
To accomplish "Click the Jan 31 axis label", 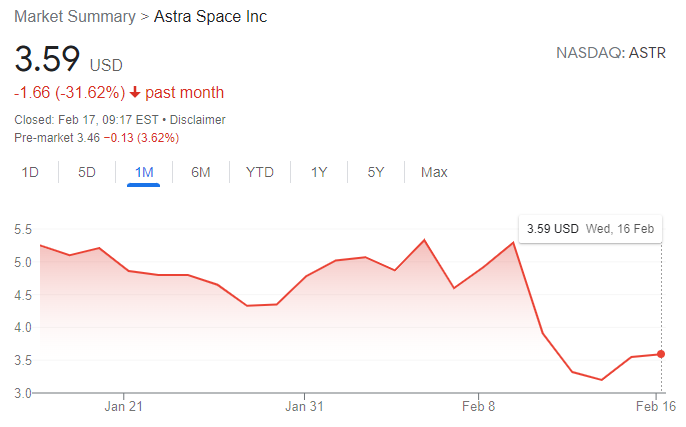I will click(x=304, y=407).
